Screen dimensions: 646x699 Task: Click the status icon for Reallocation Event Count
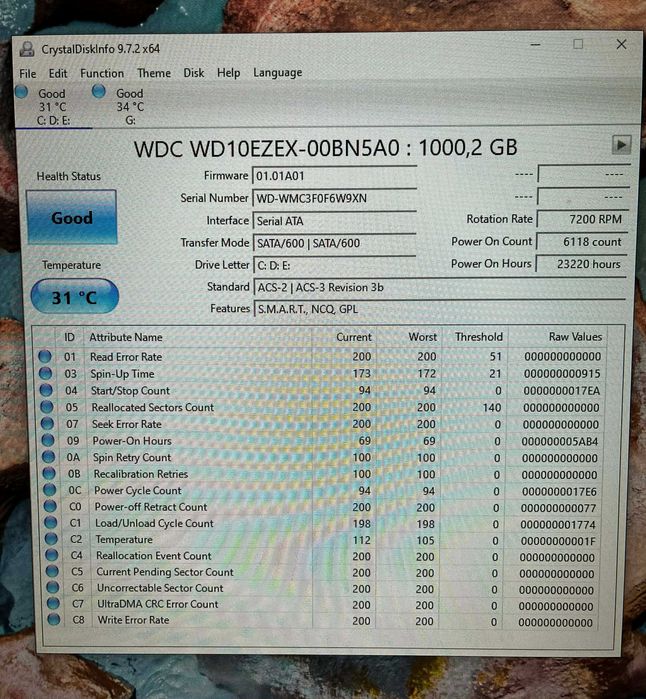52,555
